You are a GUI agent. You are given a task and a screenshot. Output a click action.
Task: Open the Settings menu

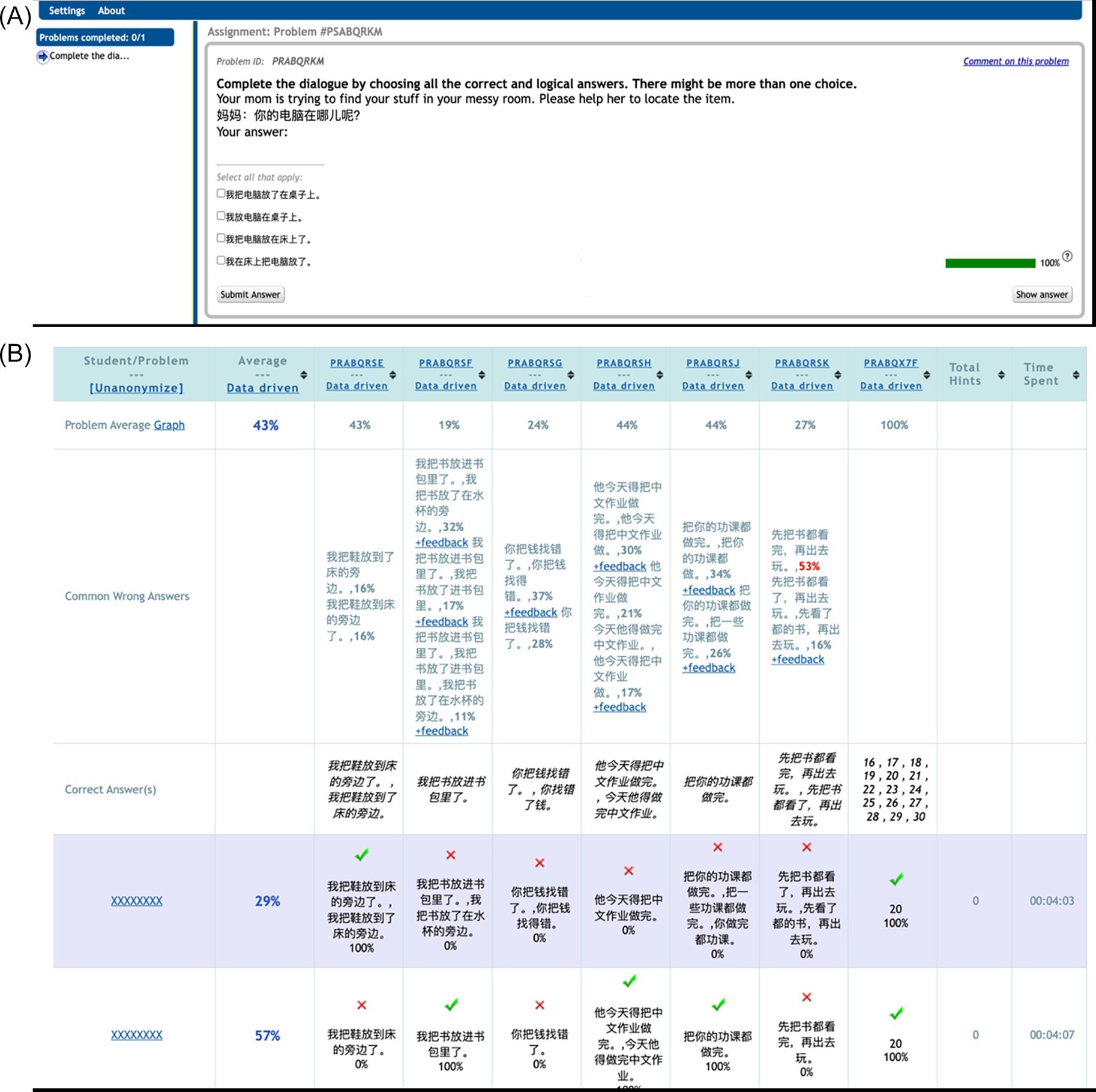tap(67, 10)
